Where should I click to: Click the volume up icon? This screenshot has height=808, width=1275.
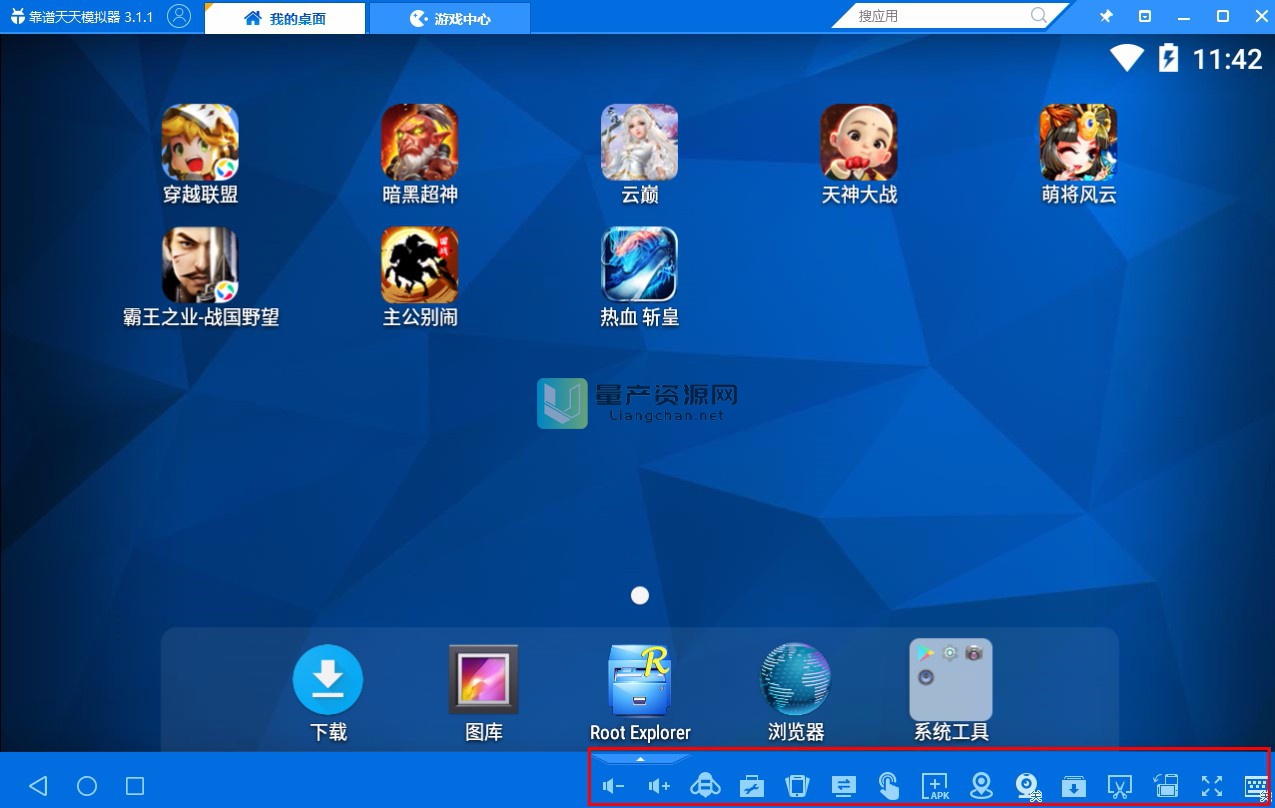click(x=659, y=786)
